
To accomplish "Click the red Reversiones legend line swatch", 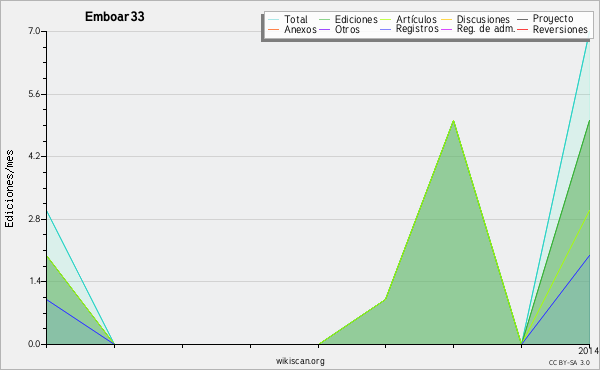I will pos(522,29).
